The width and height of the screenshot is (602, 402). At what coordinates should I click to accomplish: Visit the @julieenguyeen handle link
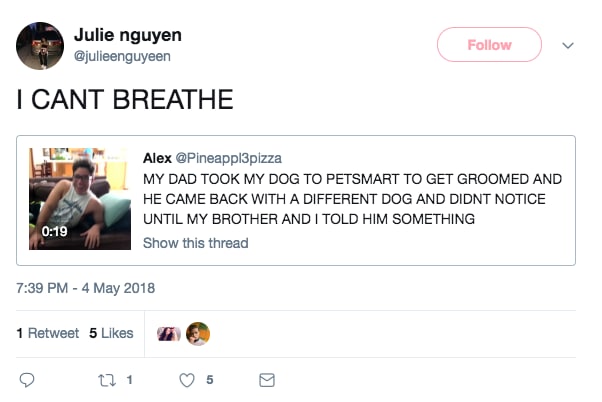click(x=122, y=56)
